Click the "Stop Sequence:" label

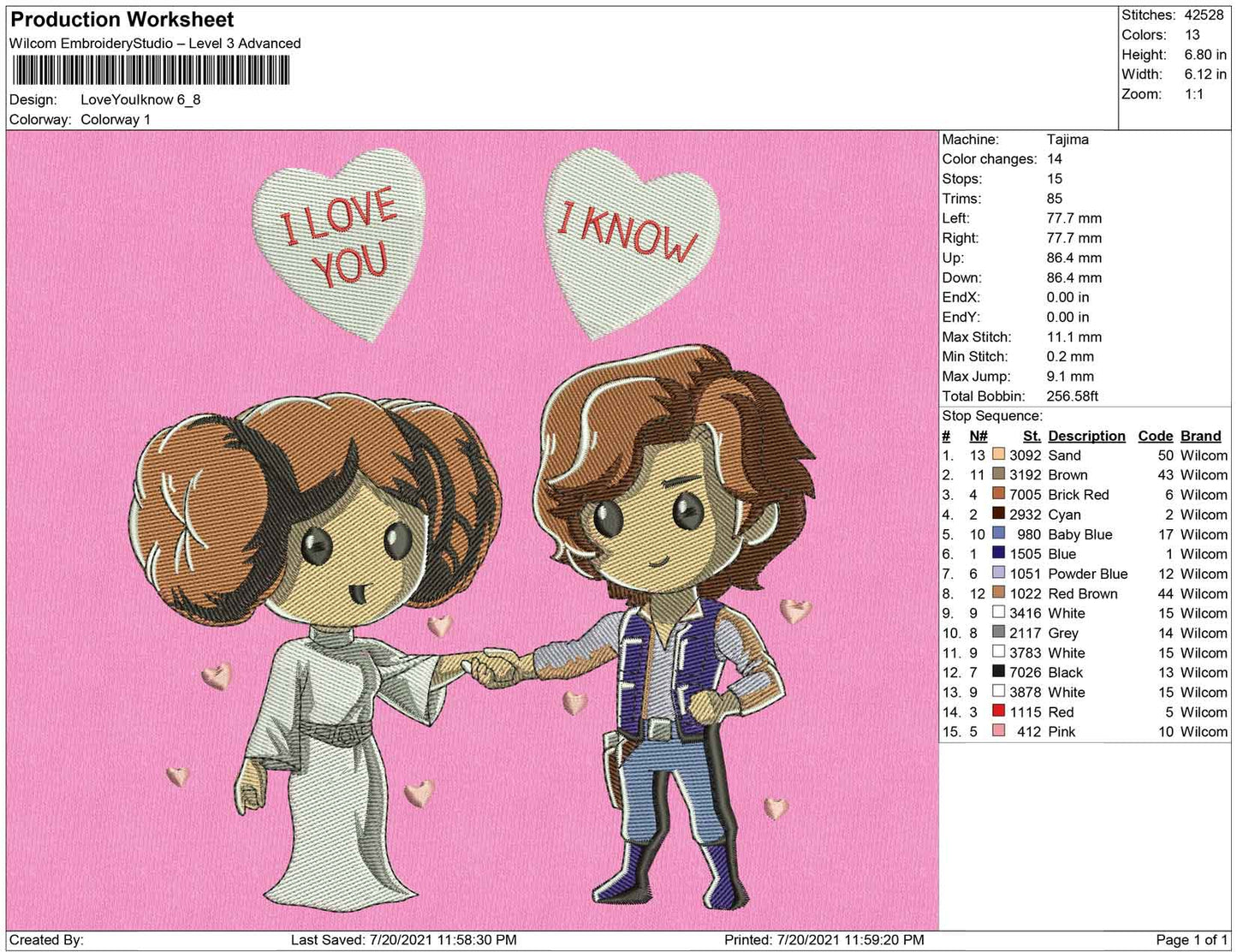pyautogui.click(x=992, y=416)
